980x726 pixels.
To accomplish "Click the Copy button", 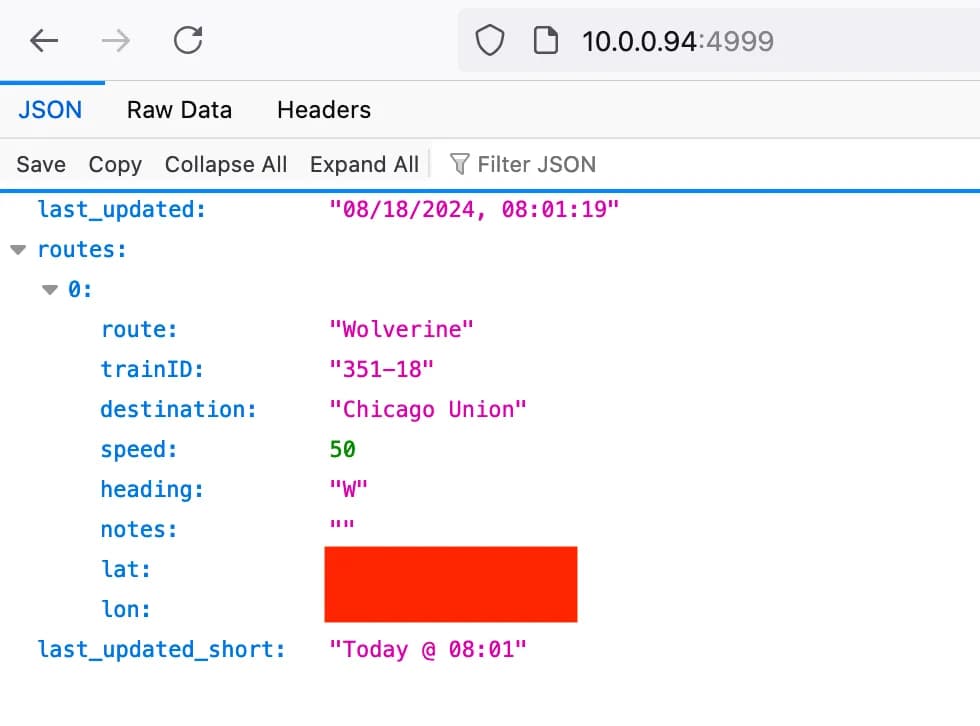I will point(115,165).
